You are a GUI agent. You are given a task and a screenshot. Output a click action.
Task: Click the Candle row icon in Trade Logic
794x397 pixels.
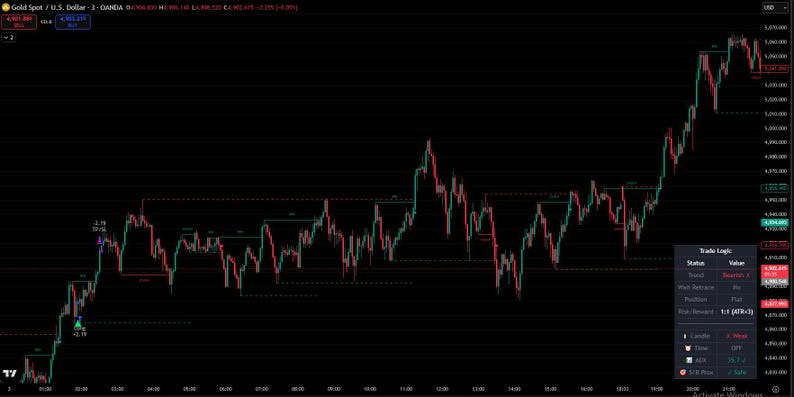[685, 336]
